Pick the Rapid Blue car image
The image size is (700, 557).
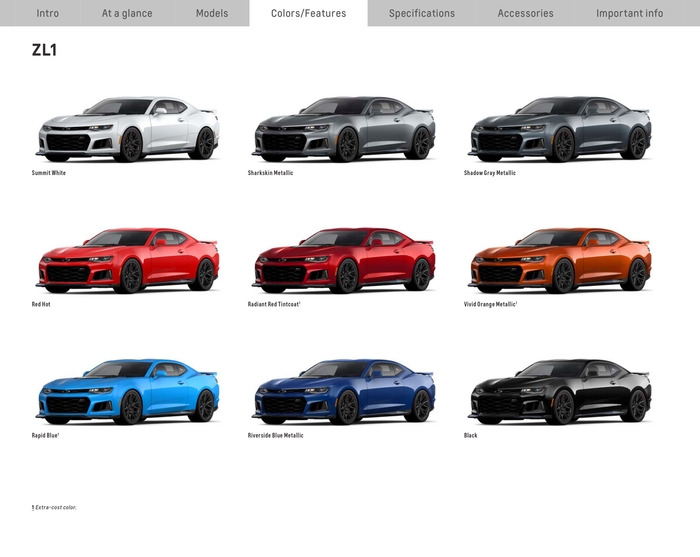pyautogui.click(x=127, y=391)
